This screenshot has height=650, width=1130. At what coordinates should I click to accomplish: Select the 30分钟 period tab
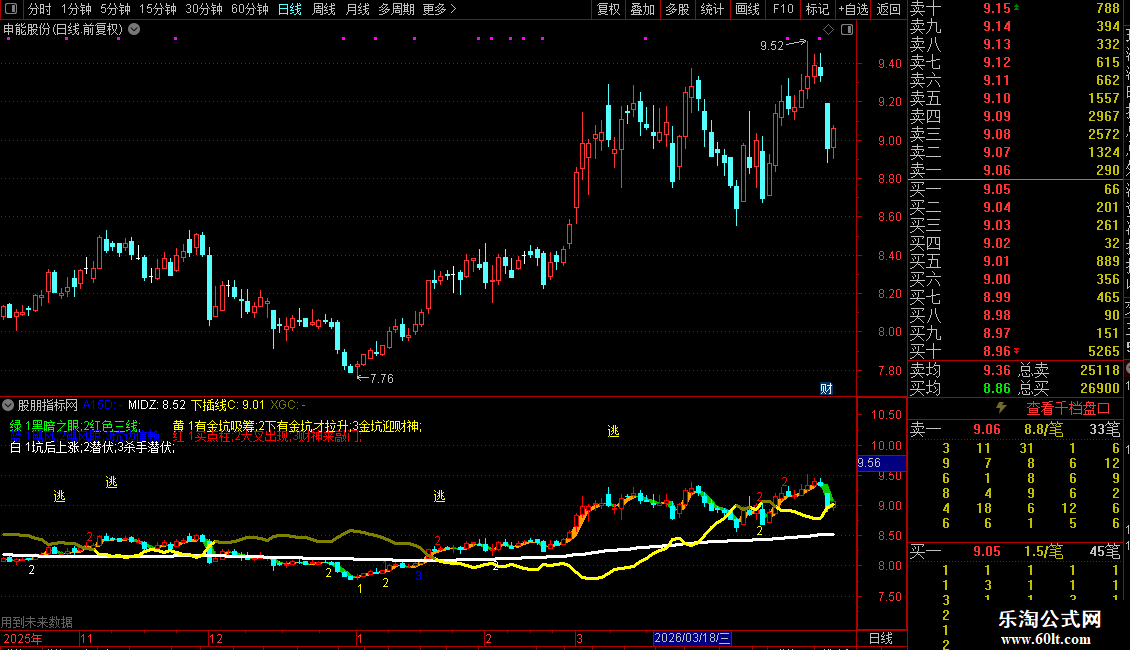[204, 9]
